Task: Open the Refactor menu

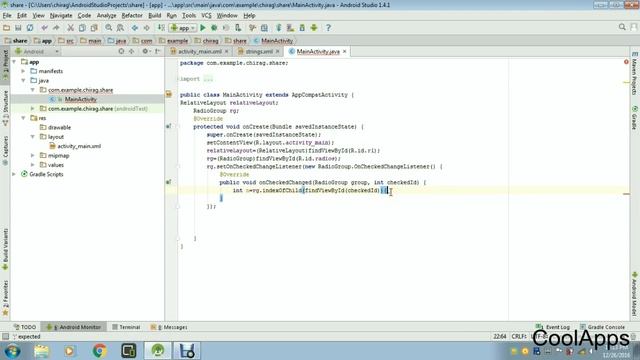Action: pos(132,16)
